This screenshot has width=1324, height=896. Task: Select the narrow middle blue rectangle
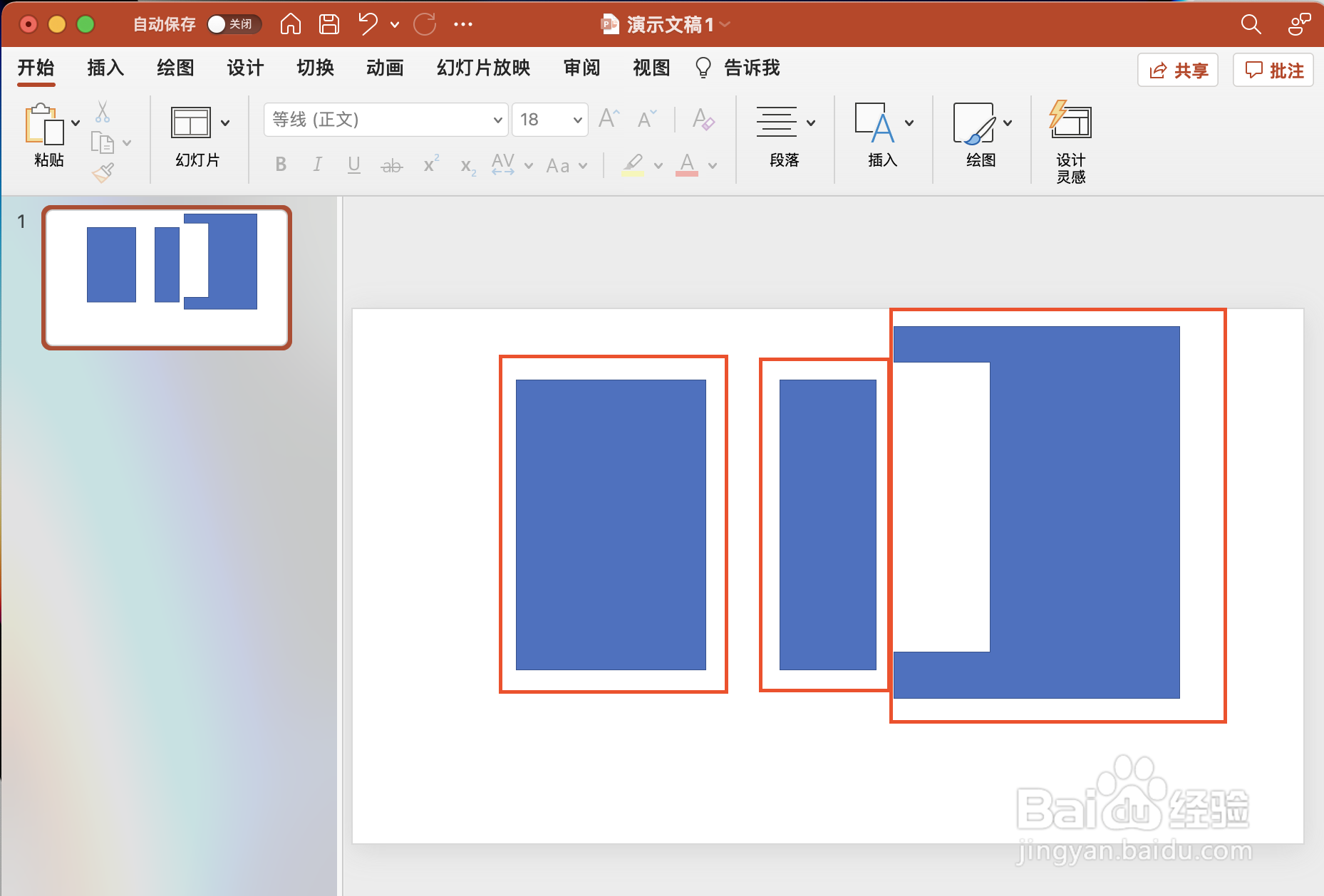pyautogui.click(x=827, y=524)
